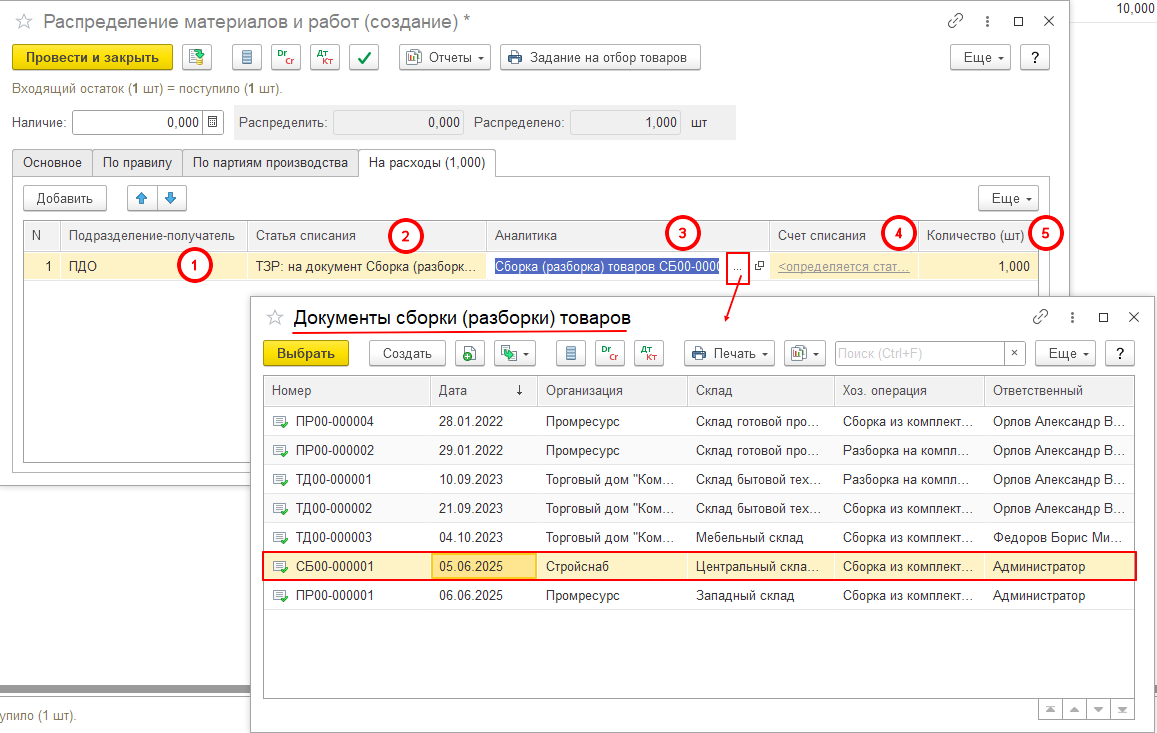Screen dimensions: 1157x733
Task: Click the DtKt postings icon in main toolbar
Action: (x=325, y=58)
